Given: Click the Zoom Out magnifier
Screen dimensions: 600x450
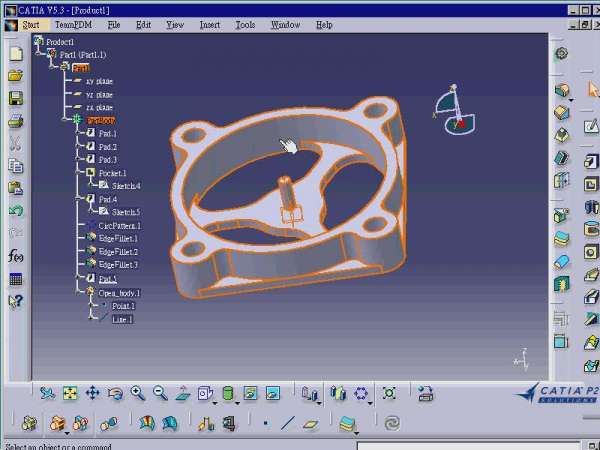Looking at the screenshot, I should pos(160,393).
